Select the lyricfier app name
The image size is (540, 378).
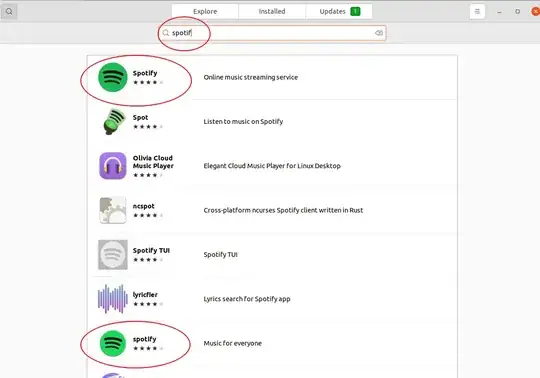click(145, 295)
